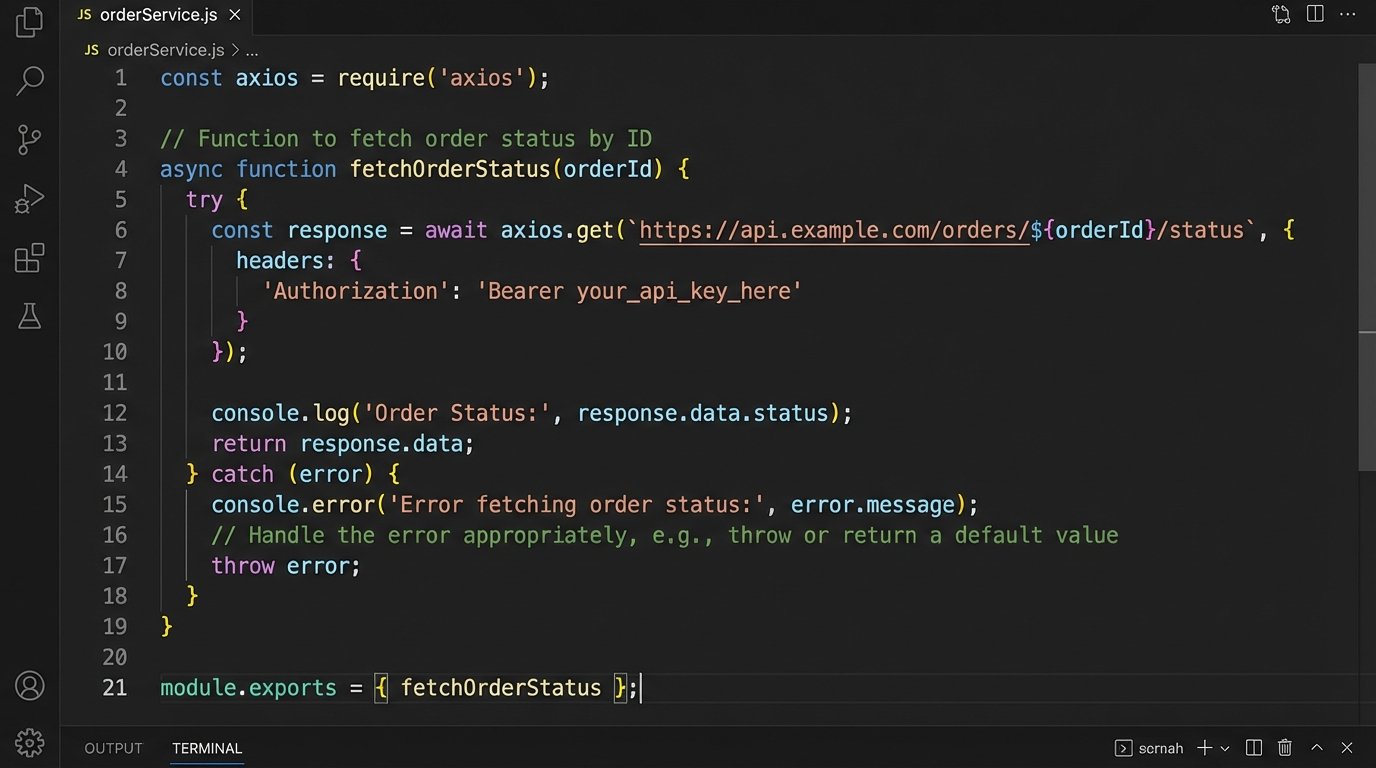Viewport: 1376px width, 768px height.
Task: Open the new terminal launch profile dropdown
Action: 1225,748
